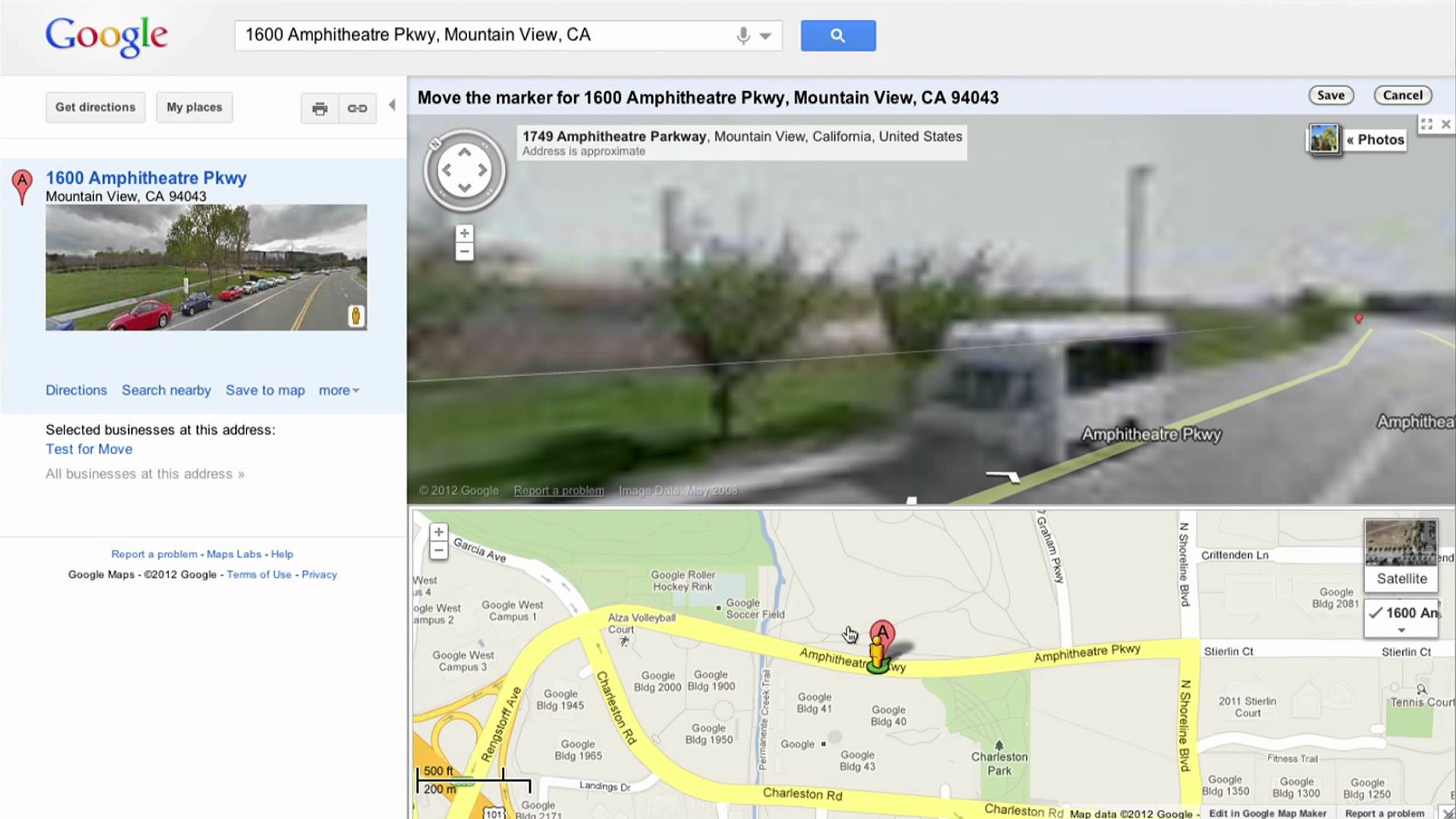Viewport: 1456px width, 819px height.
Task: Open My places
Action: (194, 108)
